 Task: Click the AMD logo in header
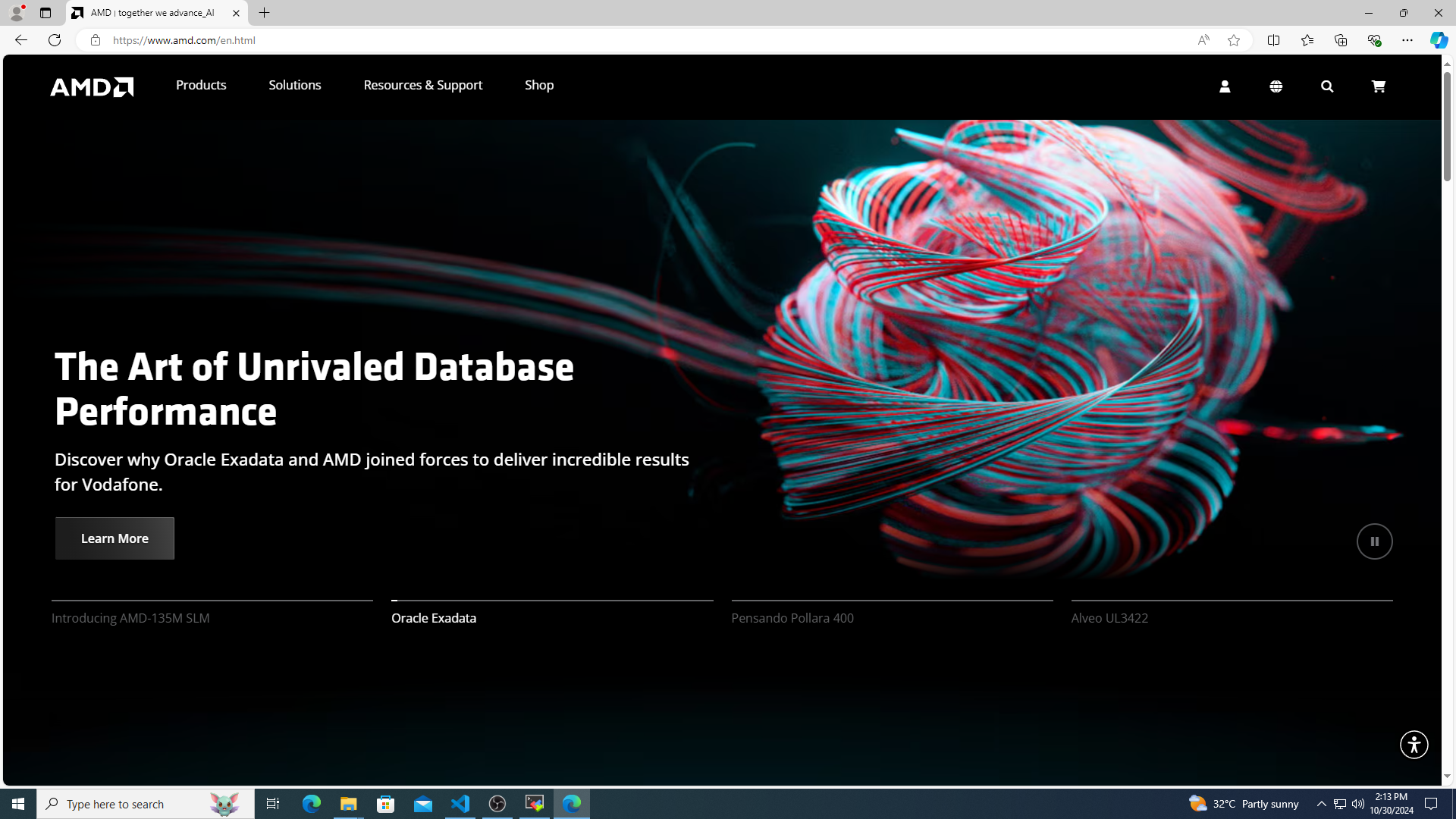[92, 86]
